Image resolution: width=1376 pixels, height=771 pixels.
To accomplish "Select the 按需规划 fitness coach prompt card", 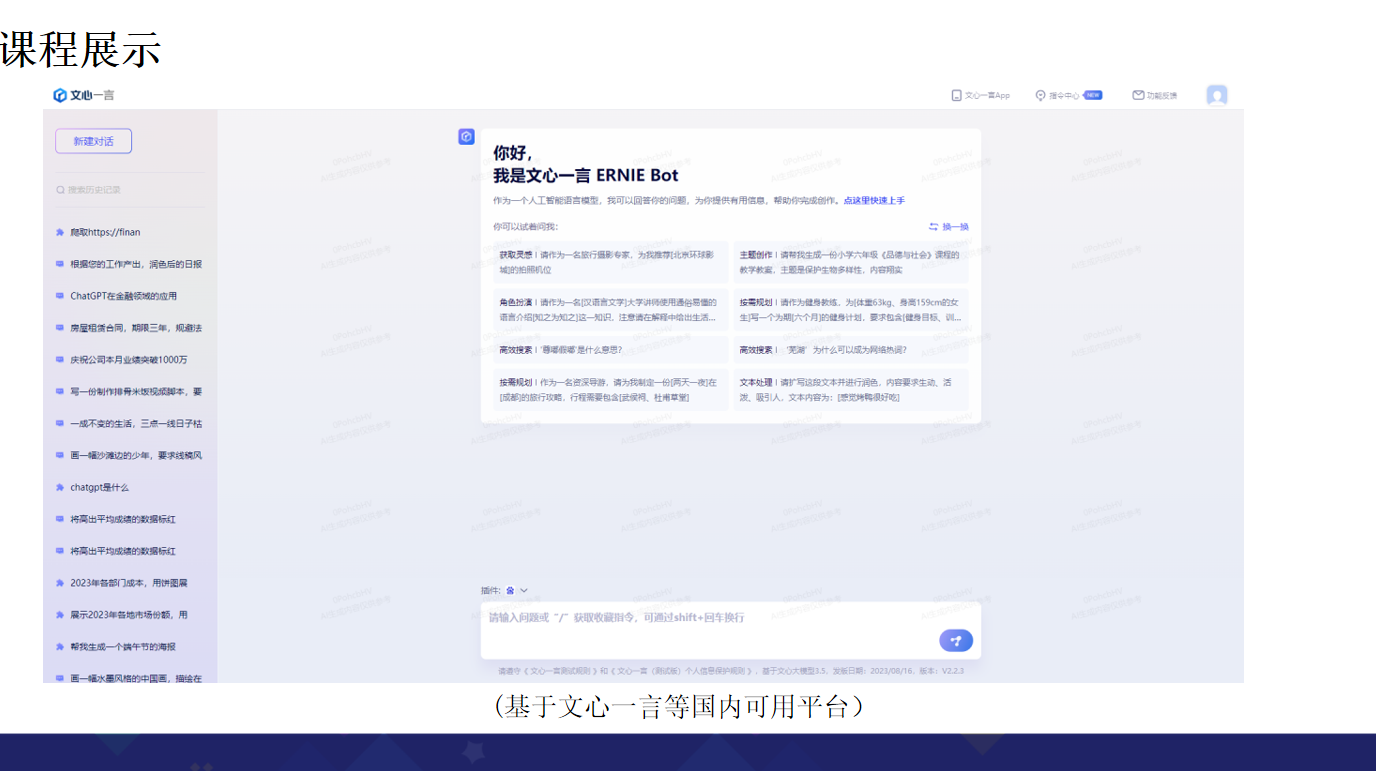I will pos(850,309).
